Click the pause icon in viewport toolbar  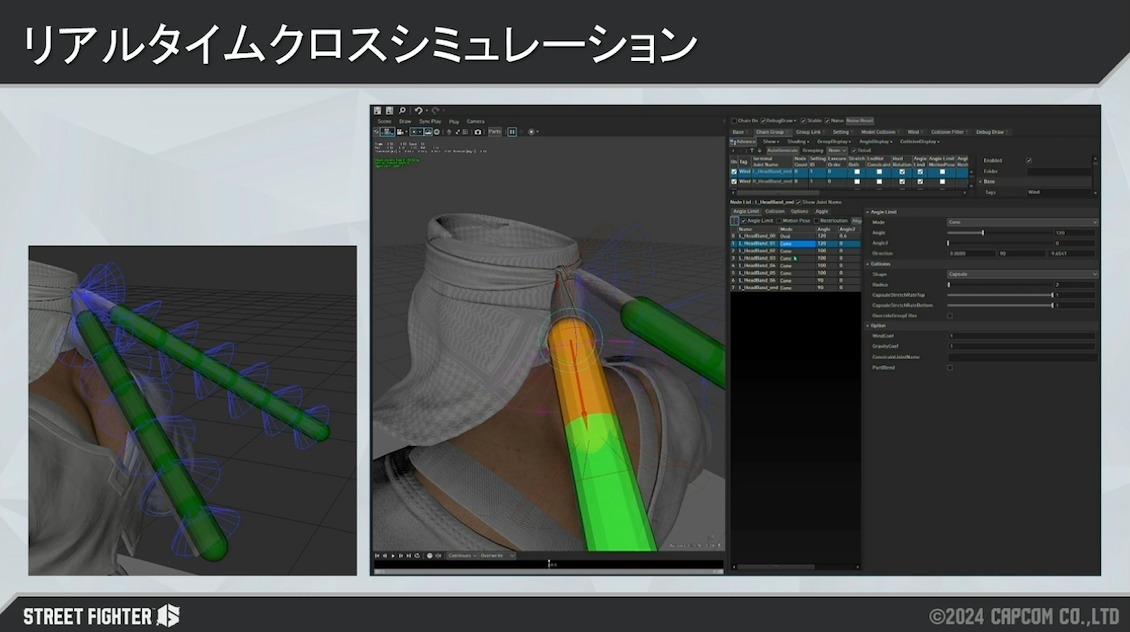point(512,132)
